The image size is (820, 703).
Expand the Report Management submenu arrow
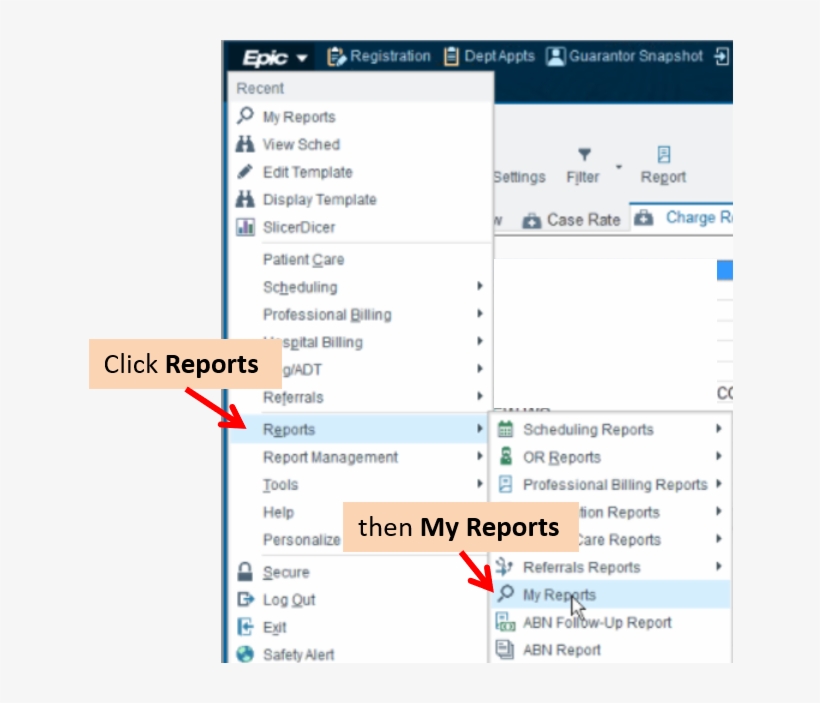pos(480,456)
